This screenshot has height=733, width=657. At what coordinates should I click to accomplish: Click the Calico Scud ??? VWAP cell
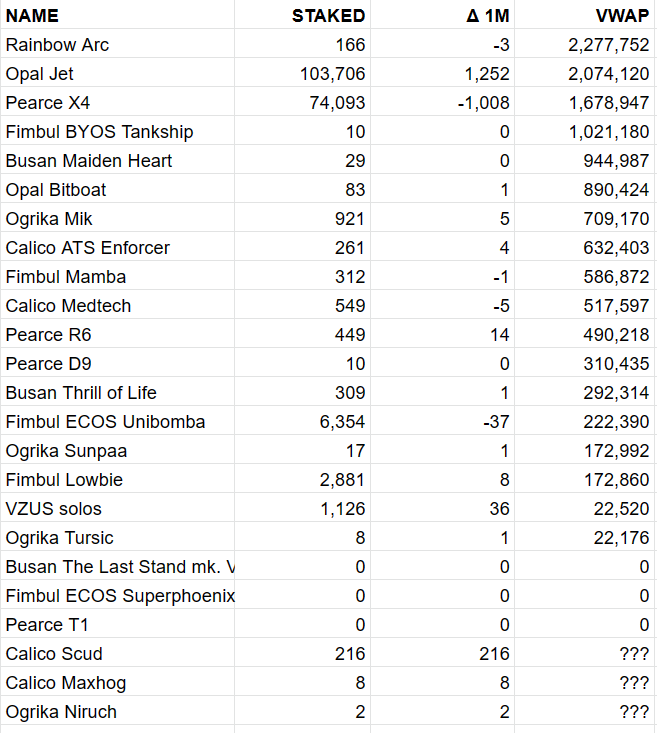[634, 654]
